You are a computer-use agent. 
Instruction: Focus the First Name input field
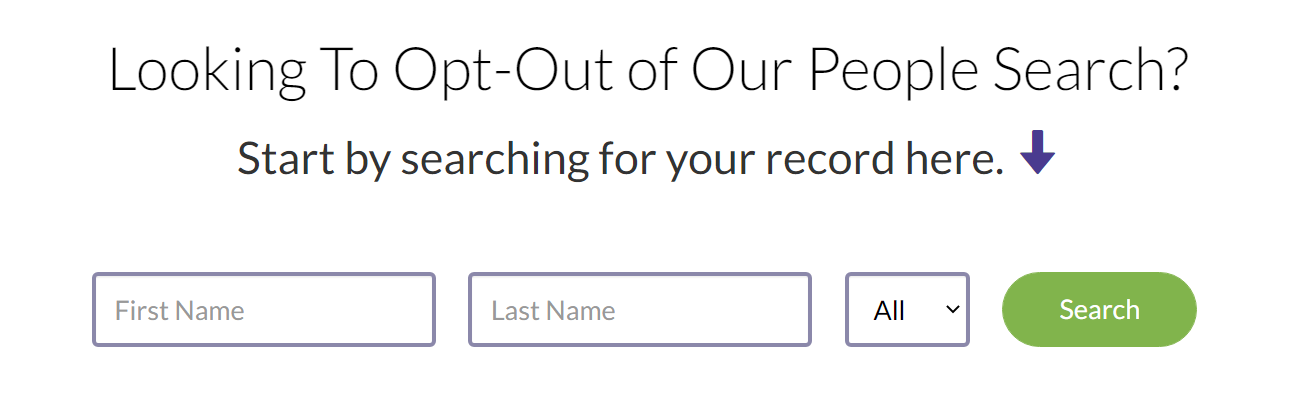pyautogui.click(x=264, y=310)
